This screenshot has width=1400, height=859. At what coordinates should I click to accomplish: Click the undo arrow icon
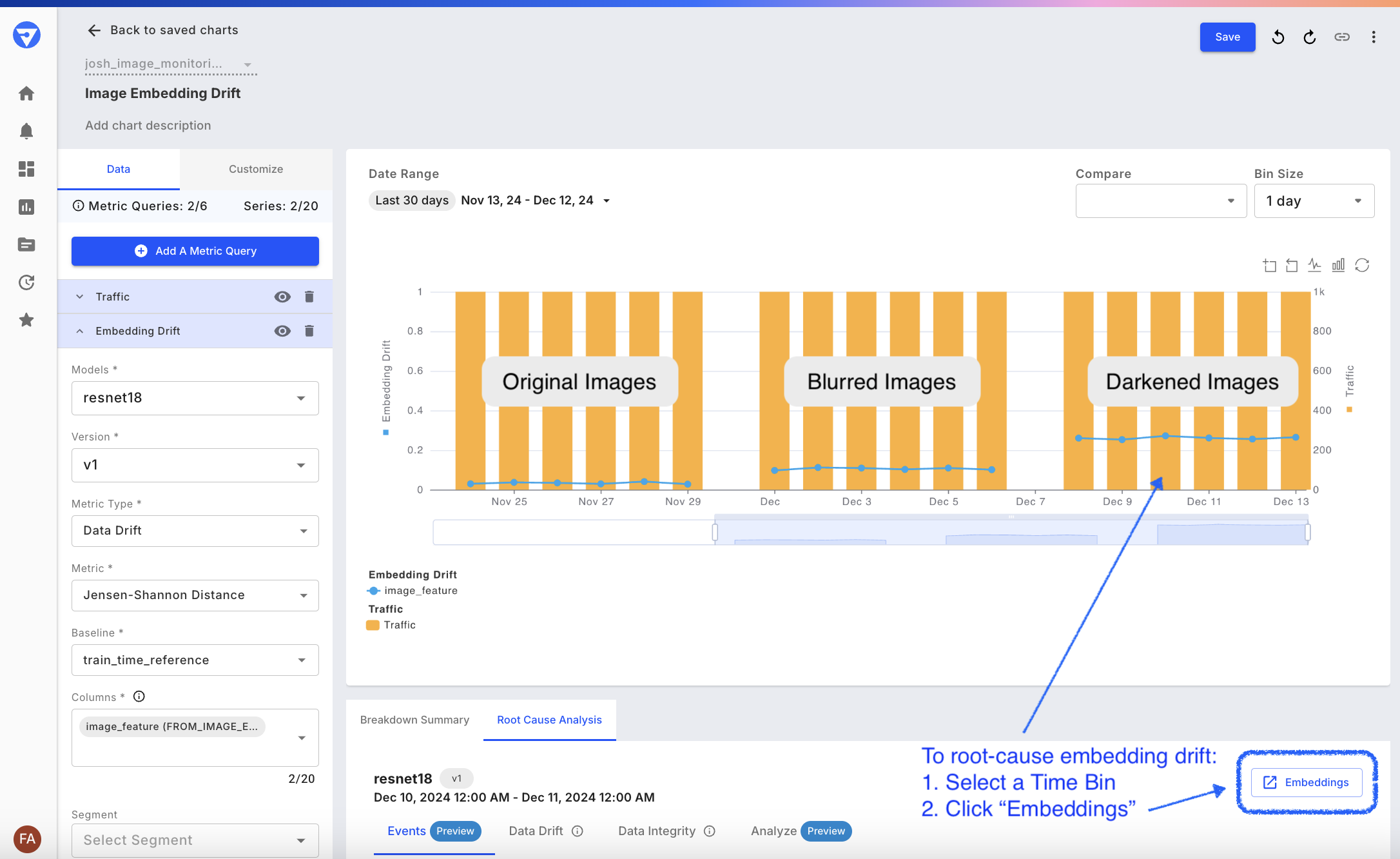(1278, 37)
